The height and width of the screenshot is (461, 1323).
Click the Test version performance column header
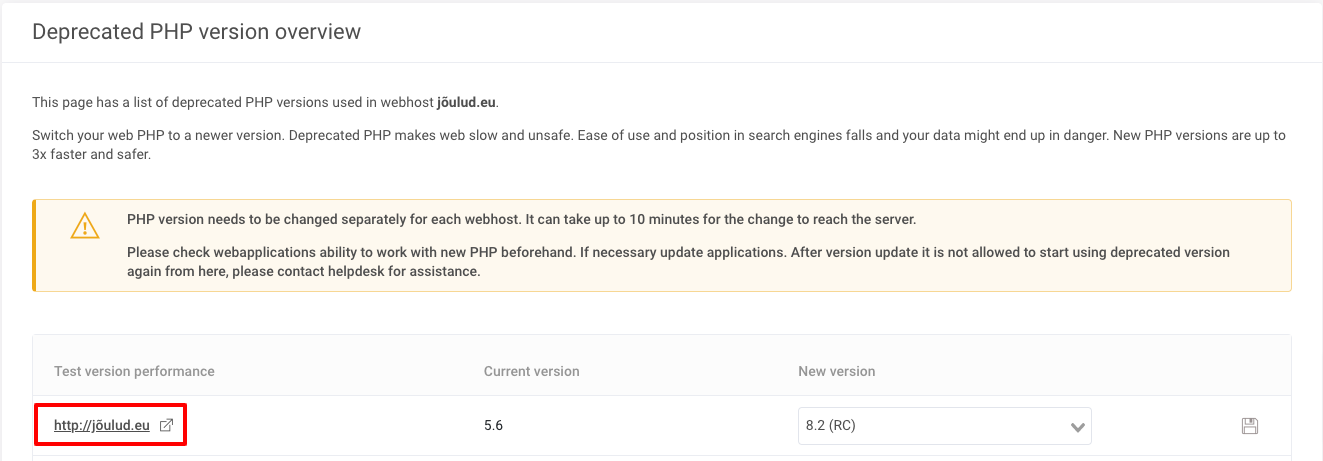pyautogui.click(x=134, y=371)
